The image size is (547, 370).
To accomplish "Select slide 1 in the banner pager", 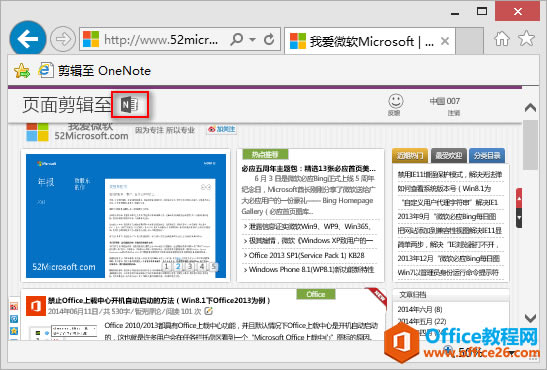I will (x=166, y=267).
